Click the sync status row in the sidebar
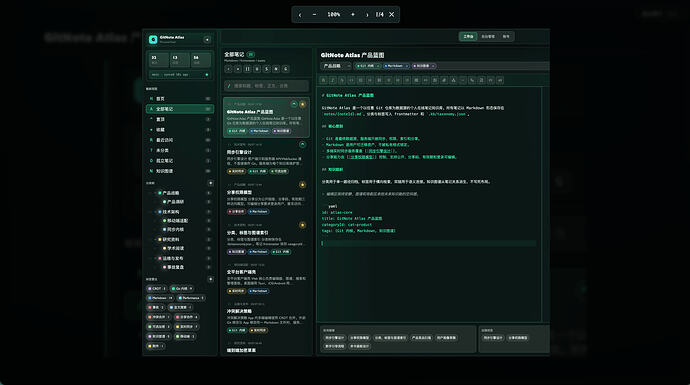The image size is (690, 385). pyautogui.click(x=180, y=75)
